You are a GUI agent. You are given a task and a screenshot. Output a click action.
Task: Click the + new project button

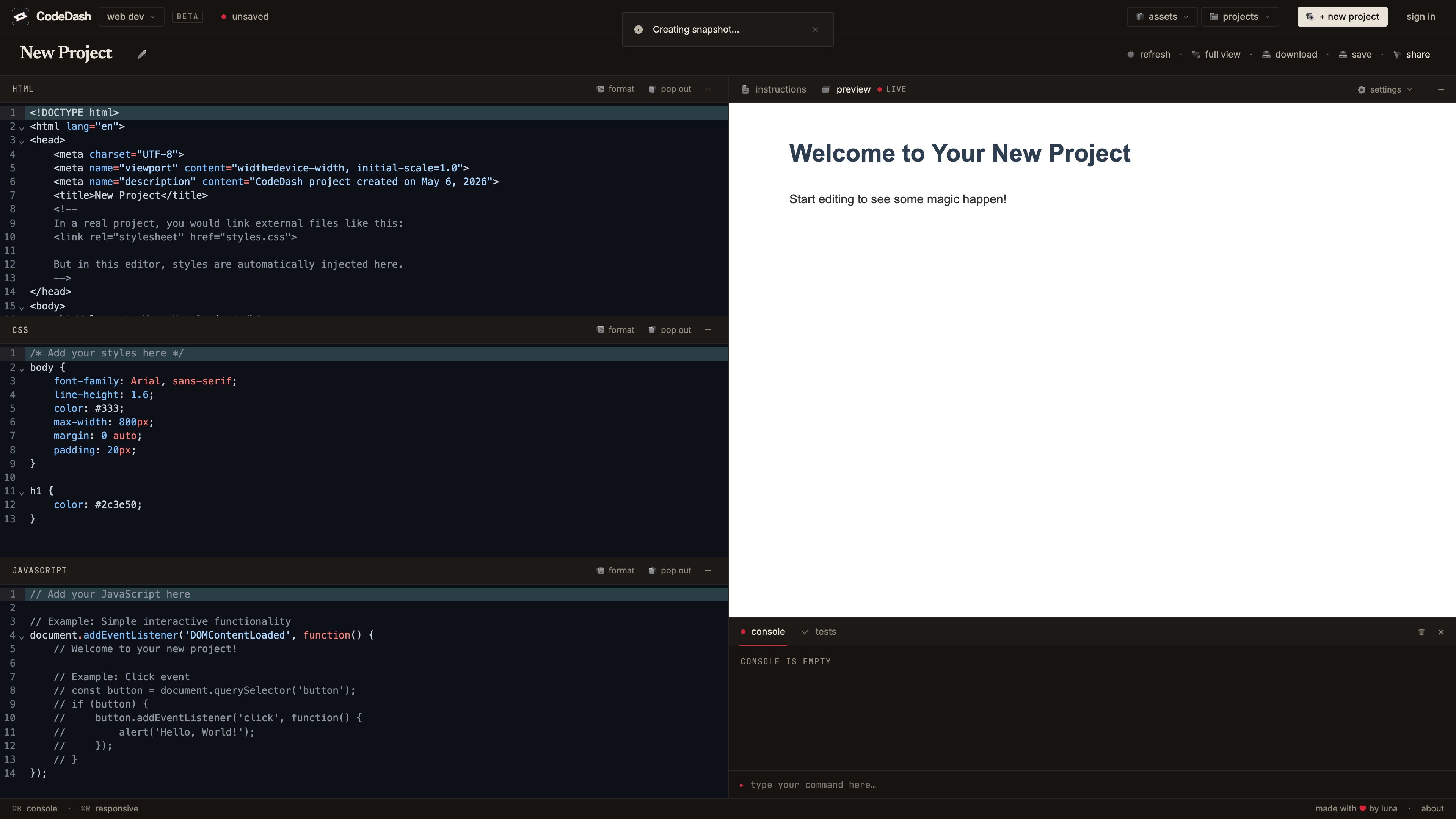tap(1342, 16)
